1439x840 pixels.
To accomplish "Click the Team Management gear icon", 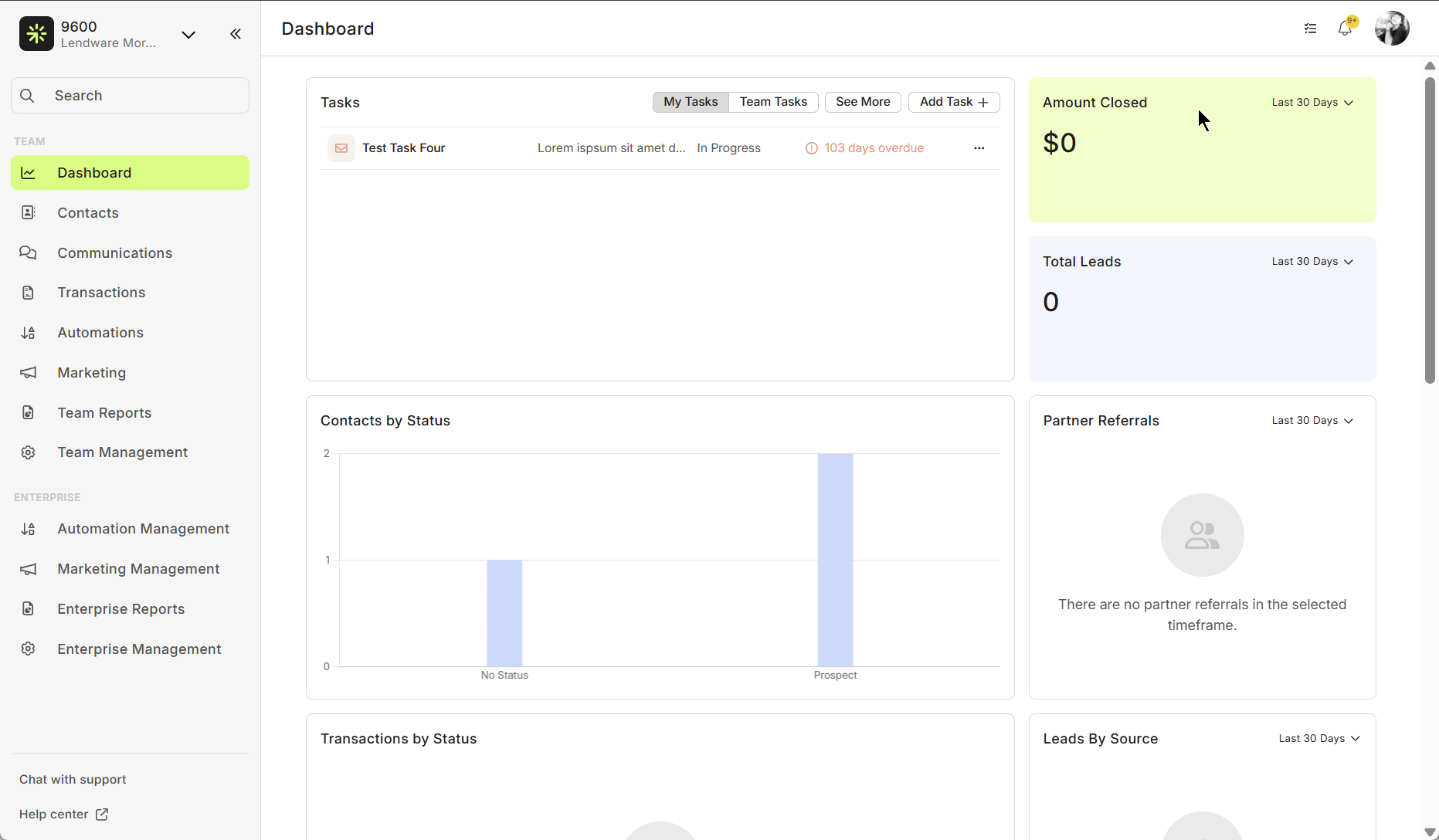I will (x=29, y=452).
